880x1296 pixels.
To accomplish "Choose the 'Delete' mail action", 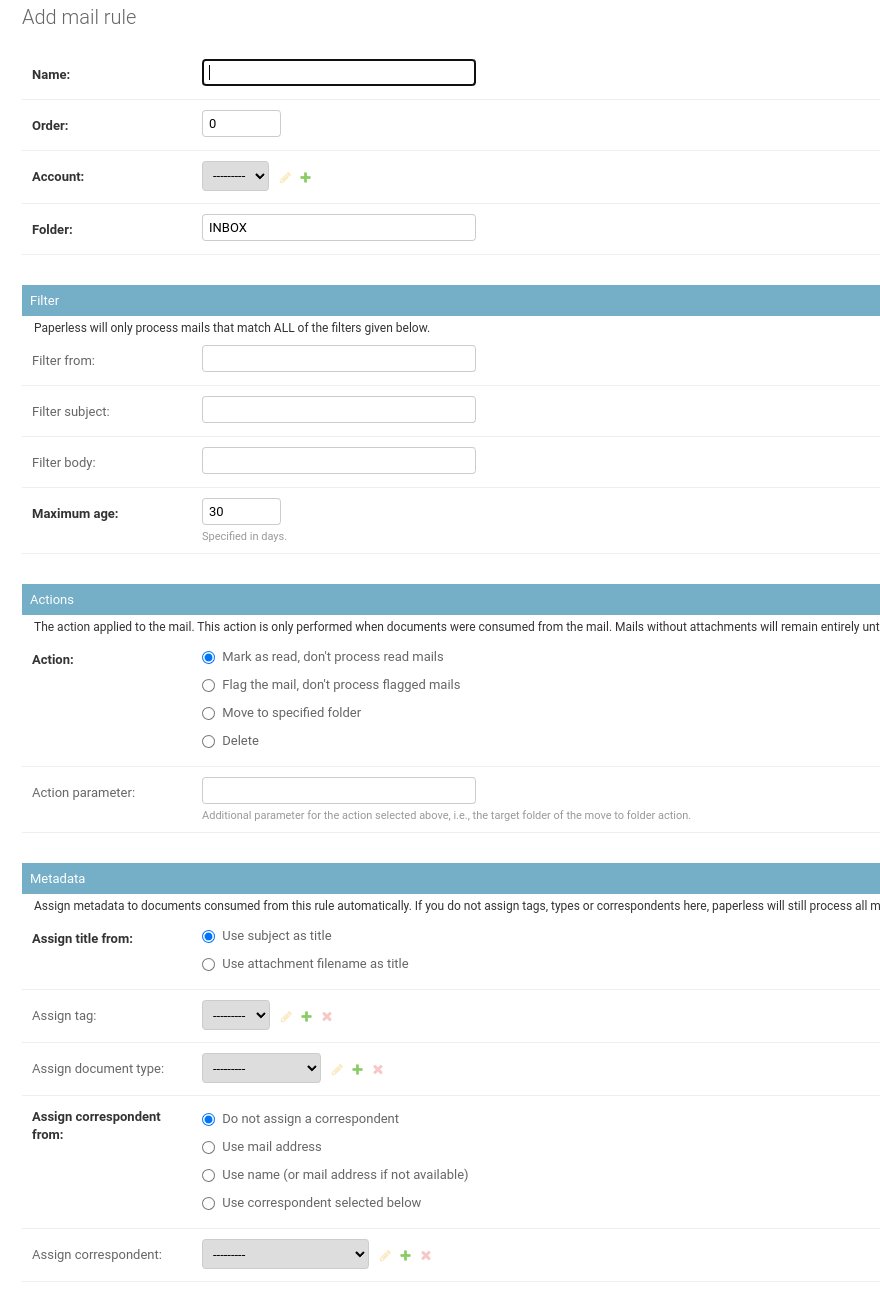I will click(209, 741).
